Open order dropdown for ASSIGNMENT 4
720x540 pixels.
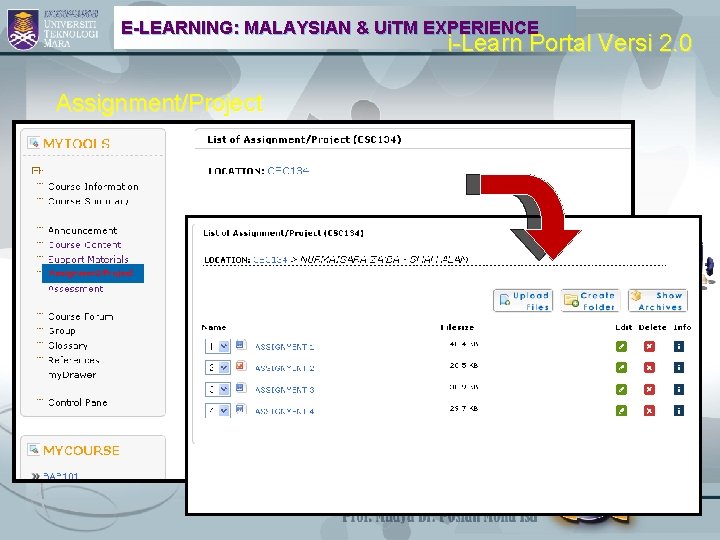tap(218, 411)
